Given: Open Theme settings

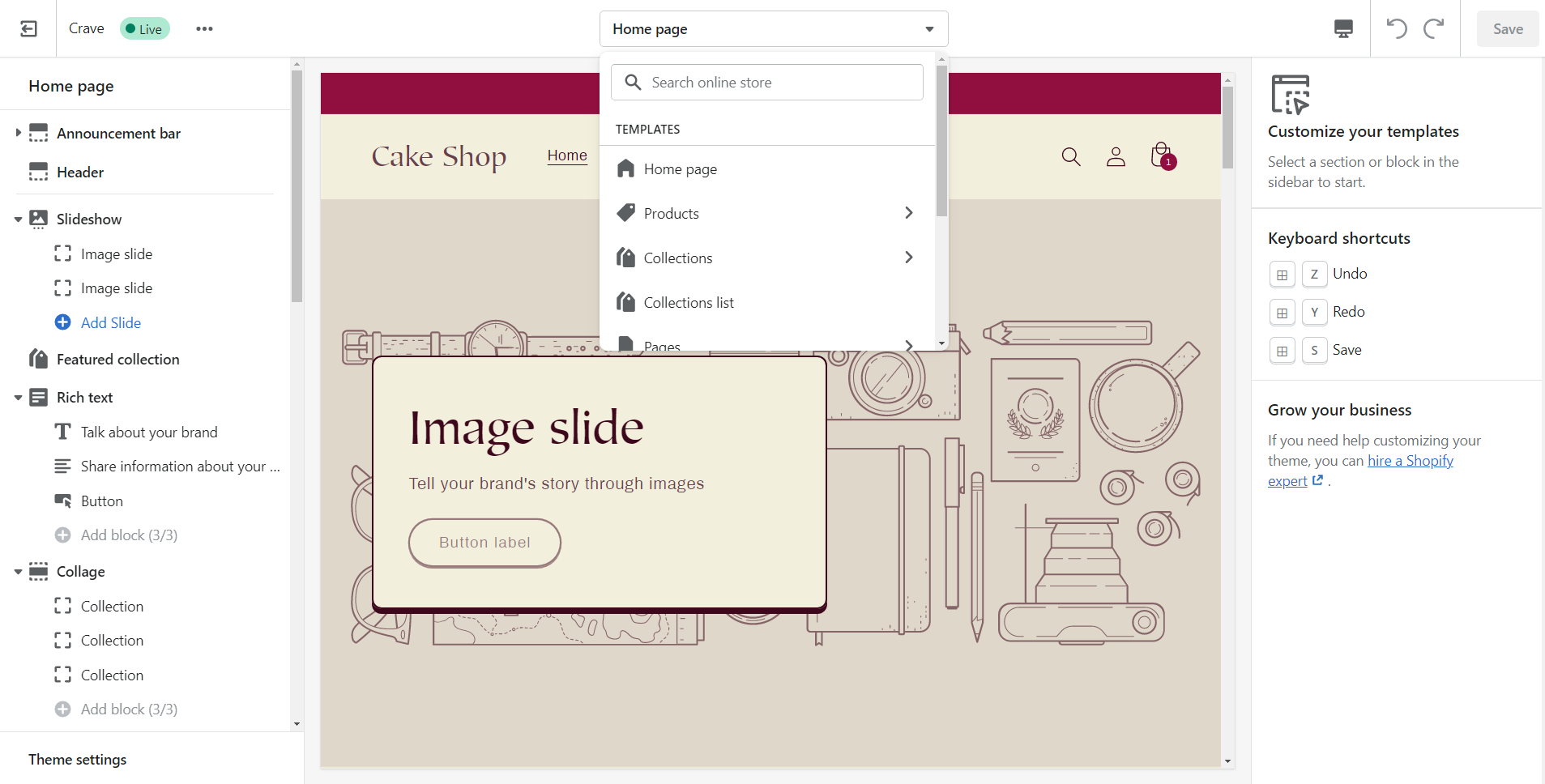Looking at the screenshot, I should (x=78, y=760).
